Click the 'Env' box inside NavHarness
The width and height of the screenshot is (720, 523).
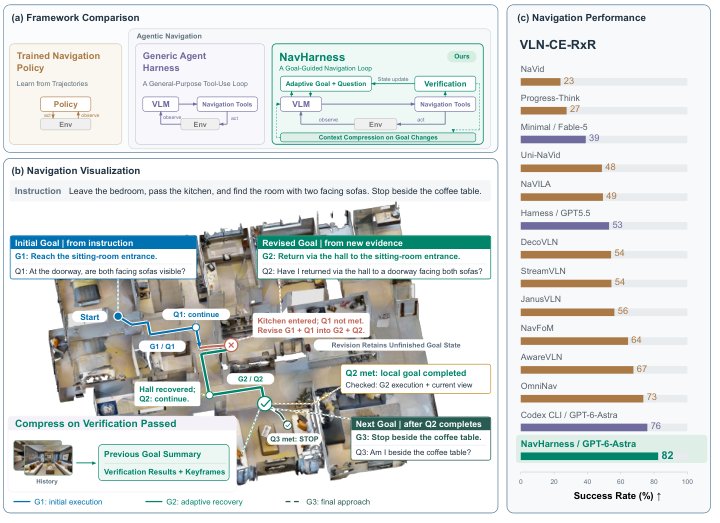375,124
